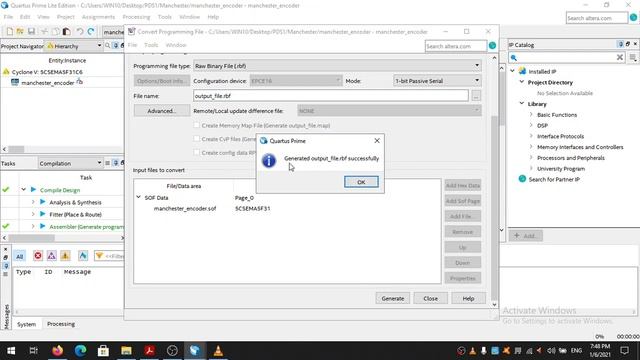Open File Explorer from the taskbar
Screen dimensions: 640x360
click(x=126, y=350)
